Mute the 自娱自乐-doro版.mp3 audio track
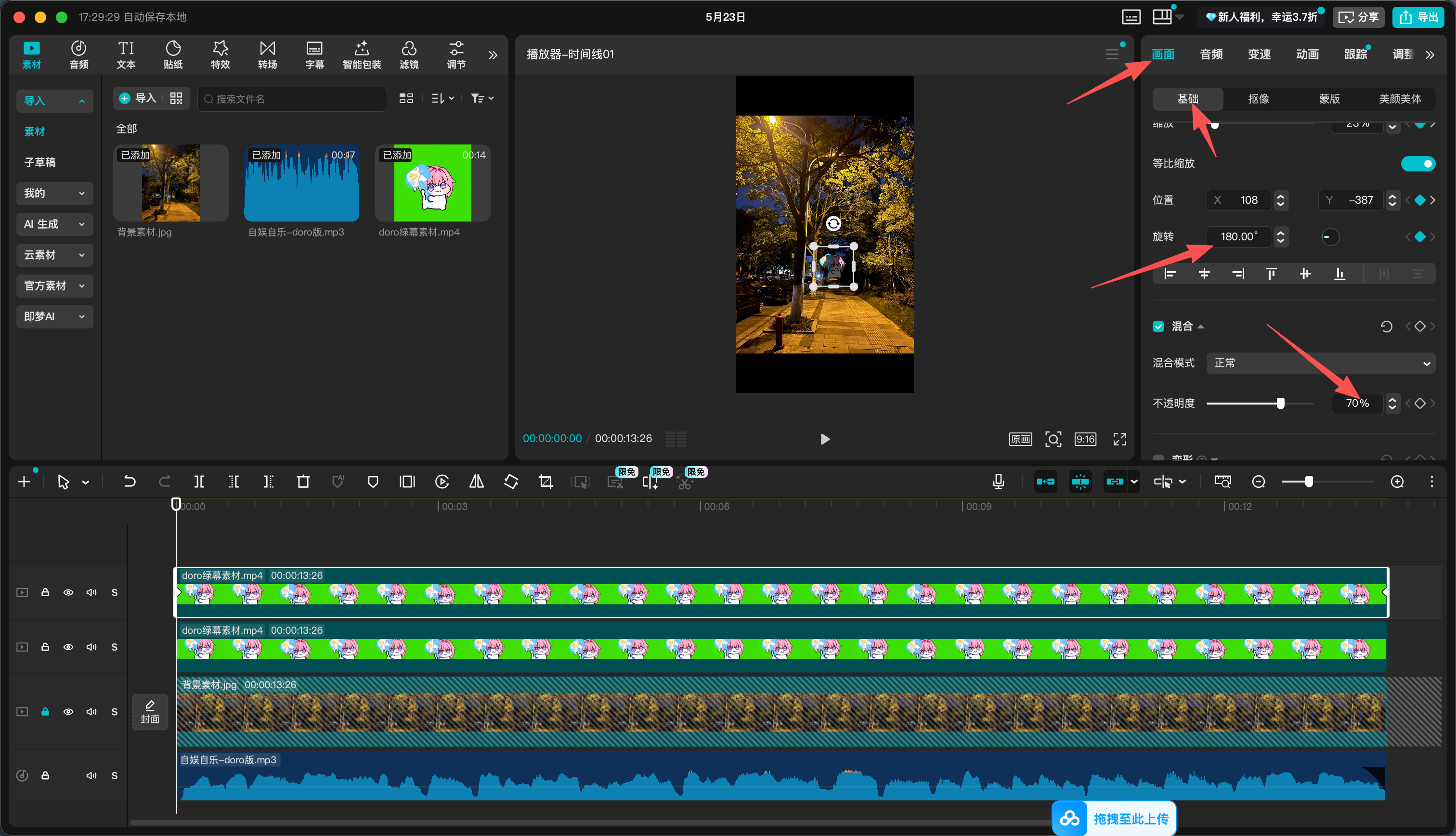This screenshot has height=836, width=1456. click(91, 776)
